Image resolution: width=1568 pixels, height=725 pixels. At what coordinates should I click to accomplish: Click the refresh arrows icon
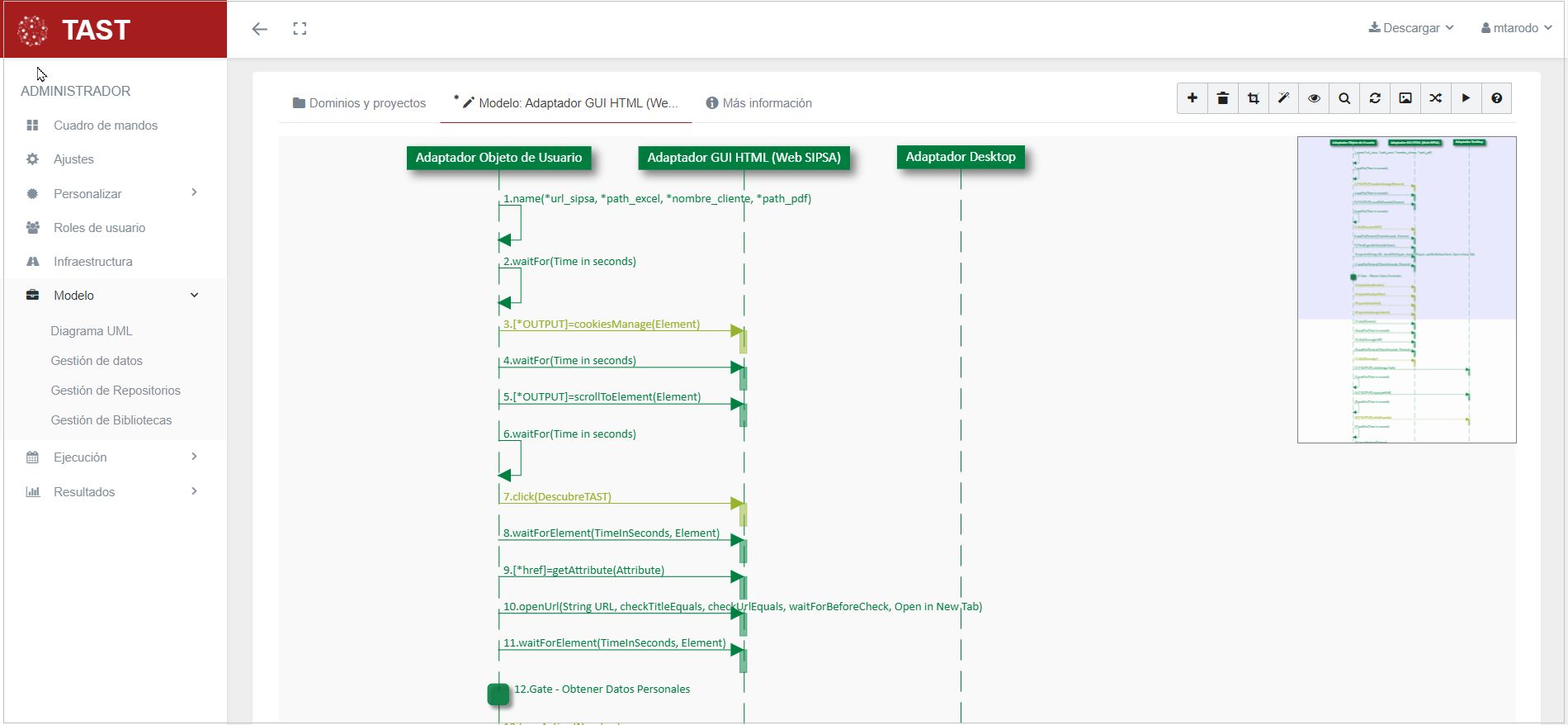point(1375,98)
